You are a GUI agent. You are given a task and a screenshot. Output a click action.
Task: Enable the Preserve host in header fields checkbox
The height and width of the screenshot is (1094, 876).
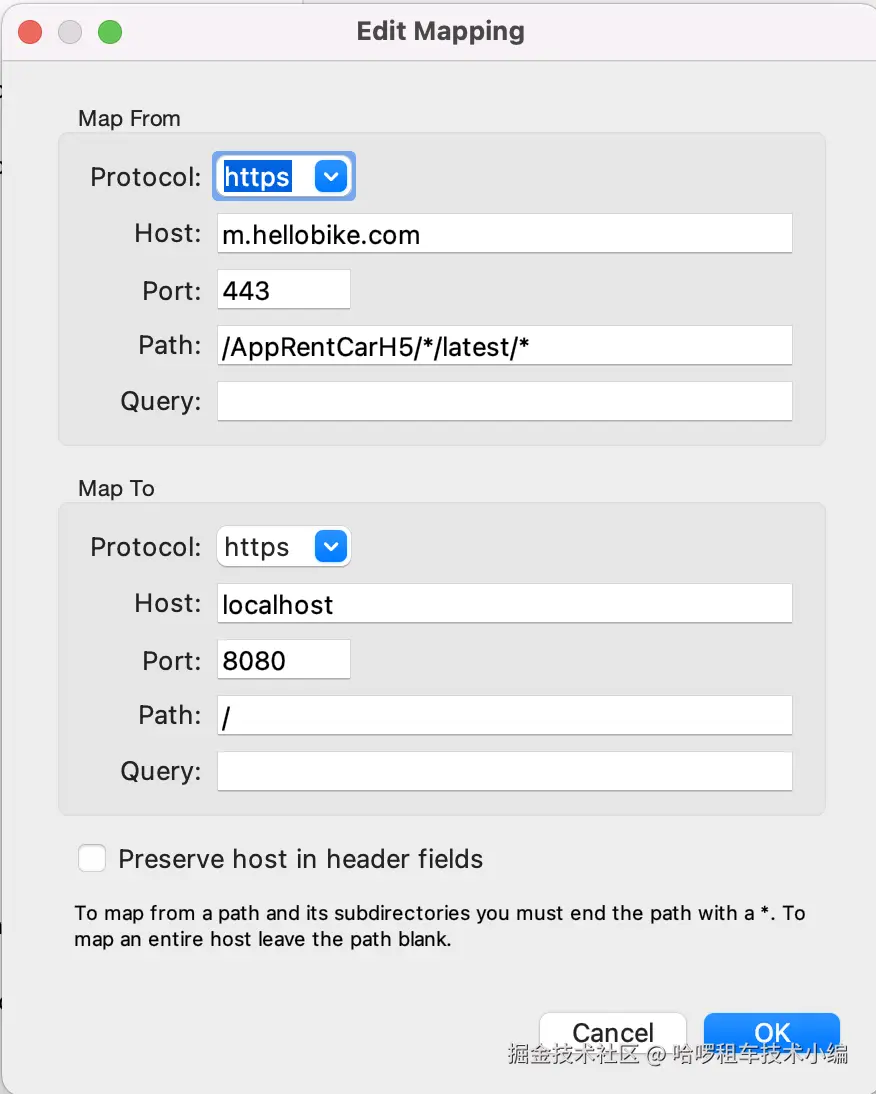[x=92, y=859]
